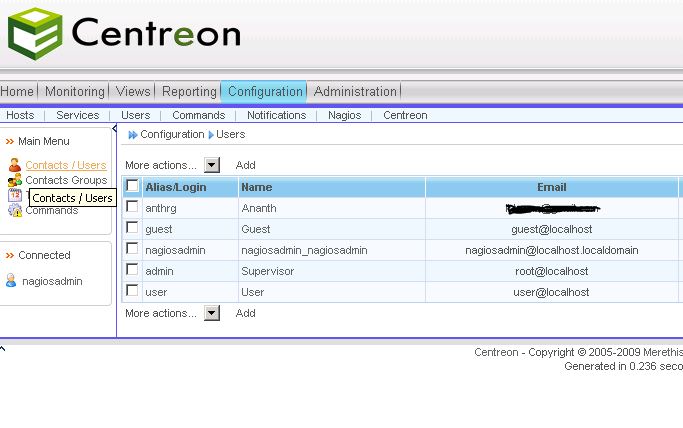
Task: Open Contacts / Users sidebar link
Action: (x=66, y=165)
